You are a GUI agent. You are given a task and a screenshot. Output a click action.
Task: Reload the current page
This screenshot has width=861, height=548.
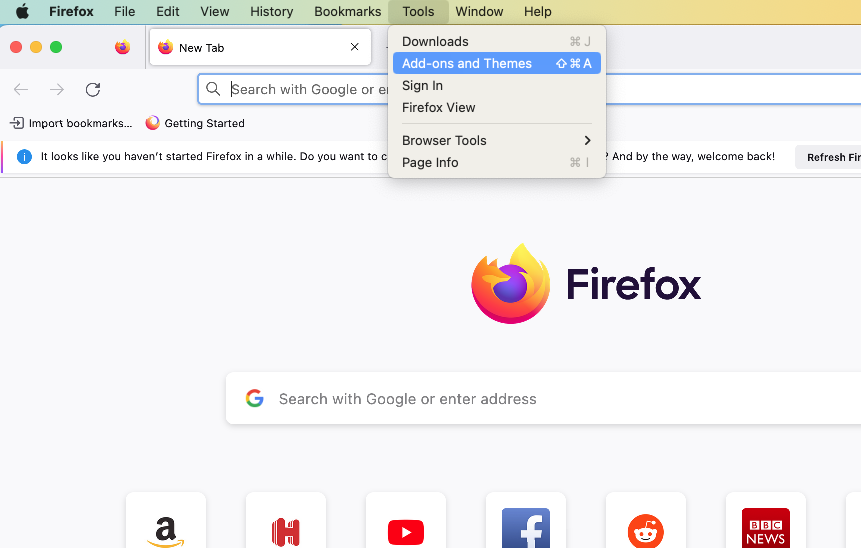(x=93, y=90)
